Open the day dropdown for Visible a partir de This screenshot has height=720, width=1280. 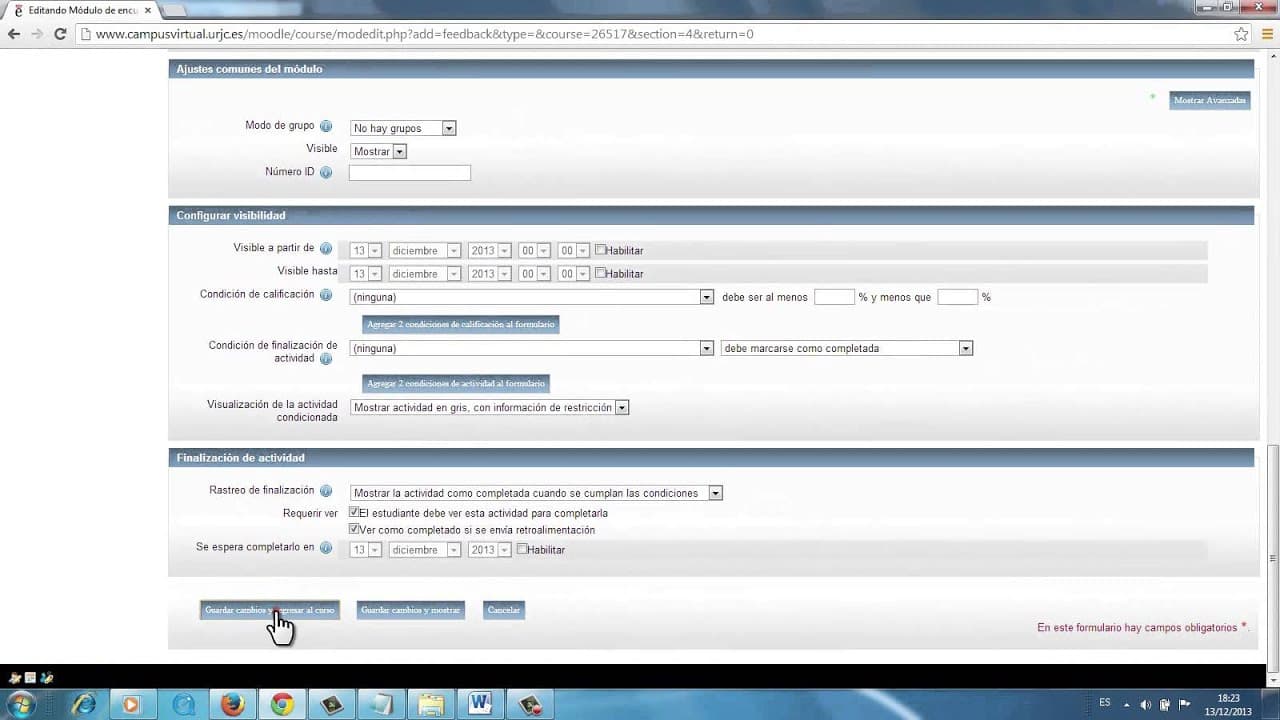366,250
